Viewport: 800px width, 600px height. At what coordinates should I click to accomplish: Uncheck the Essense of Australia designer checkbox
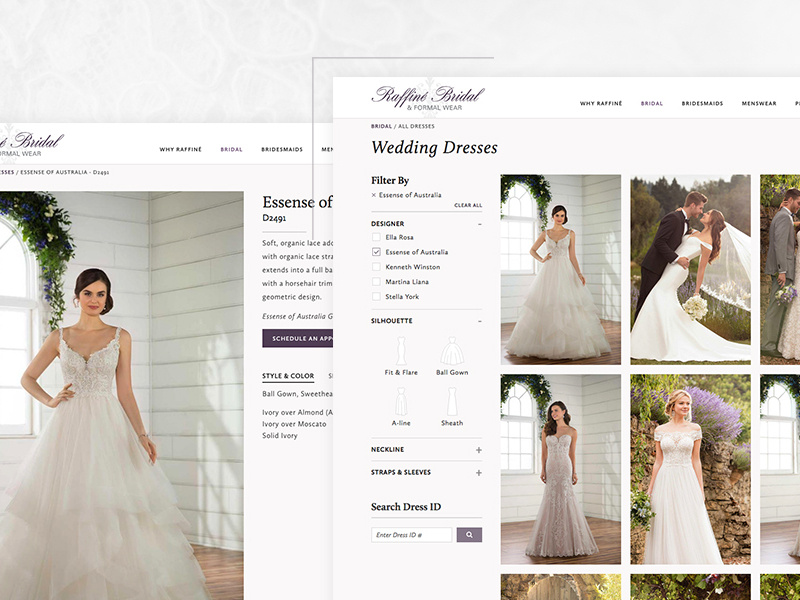pos(376,252)
